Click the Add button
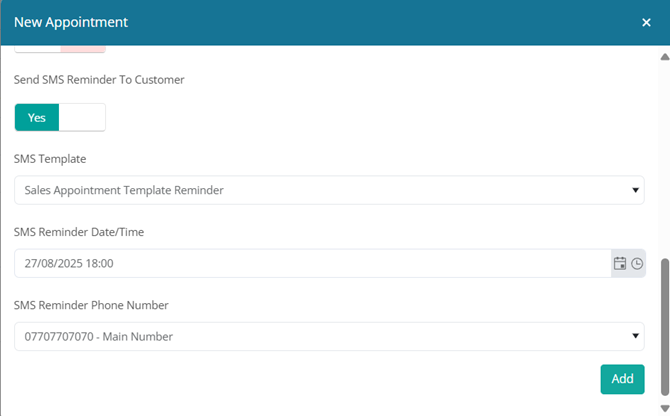This screenshot has width=670, height=416. pos(622,379)
